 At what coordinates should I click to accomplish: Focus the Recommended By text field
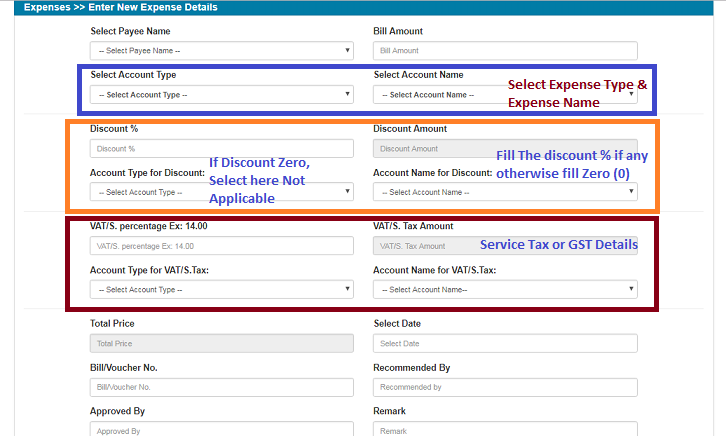pyautogui.click(x=504, y=387)
